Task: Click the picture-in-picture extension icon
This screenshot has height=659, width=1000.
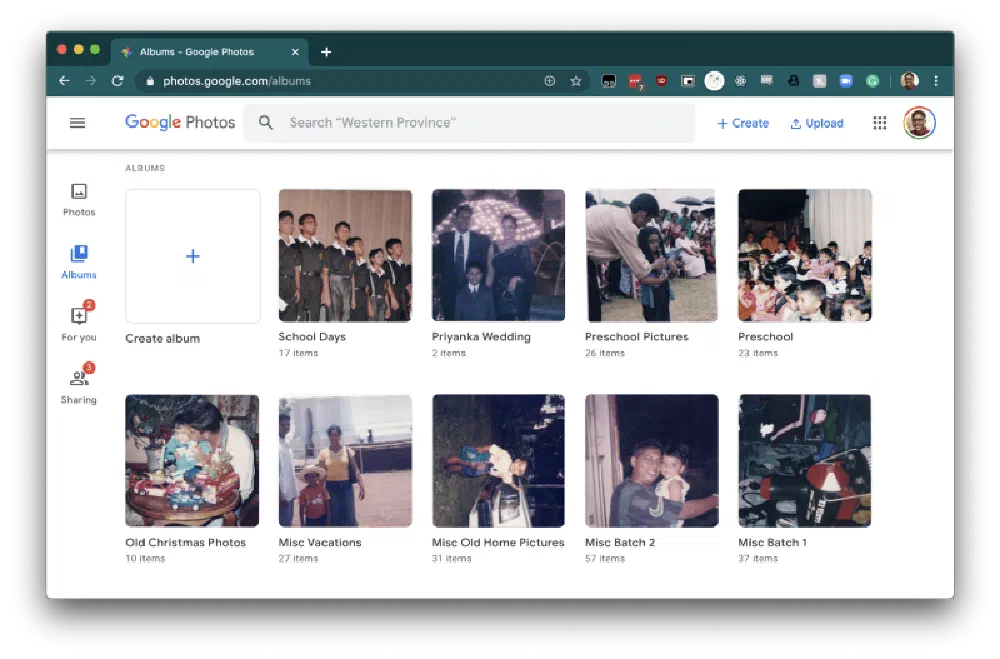Action: 688,81
